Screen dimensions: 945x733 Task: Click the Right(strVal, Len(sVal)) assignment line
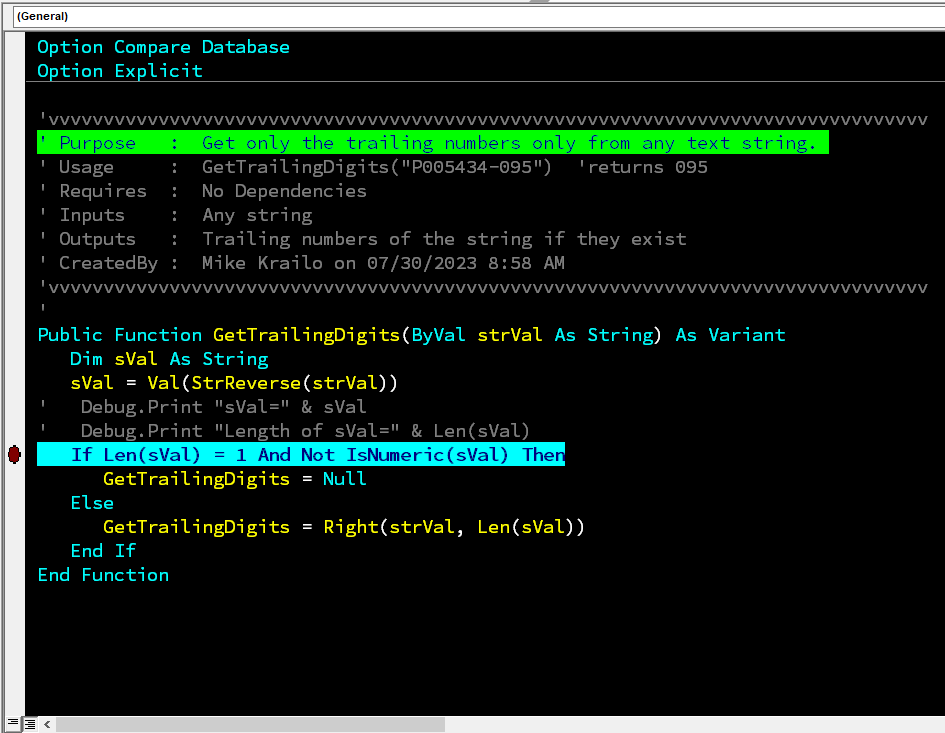coord(343,527)
